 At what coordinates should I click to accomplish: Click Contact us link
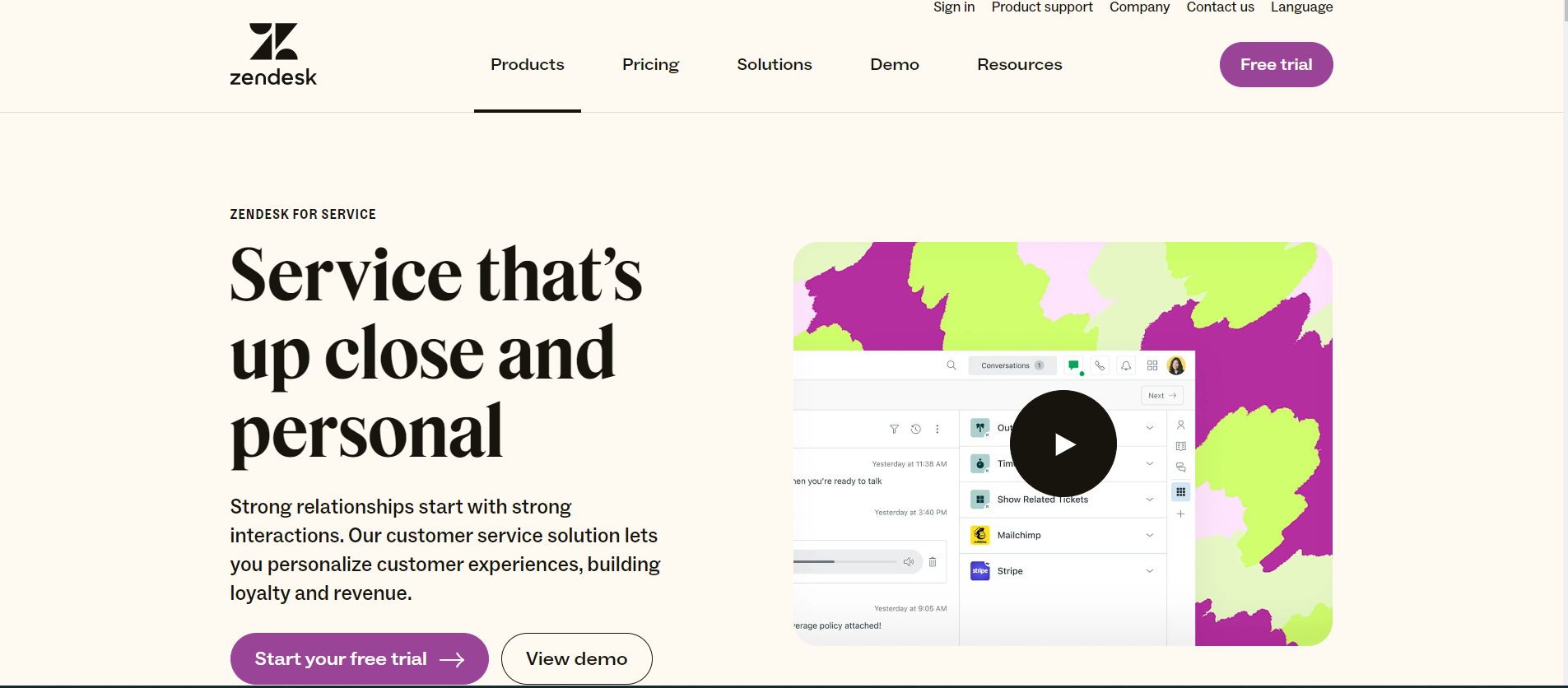tap(1220, 7)
